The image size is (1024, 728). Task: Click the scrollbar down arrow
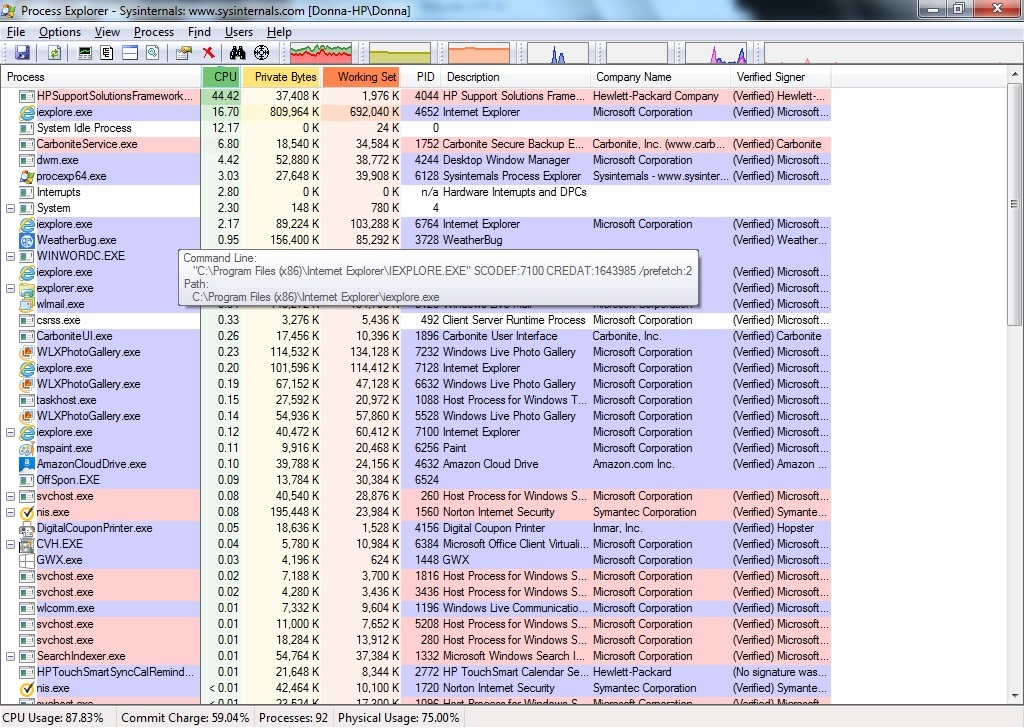[1014, 696]
